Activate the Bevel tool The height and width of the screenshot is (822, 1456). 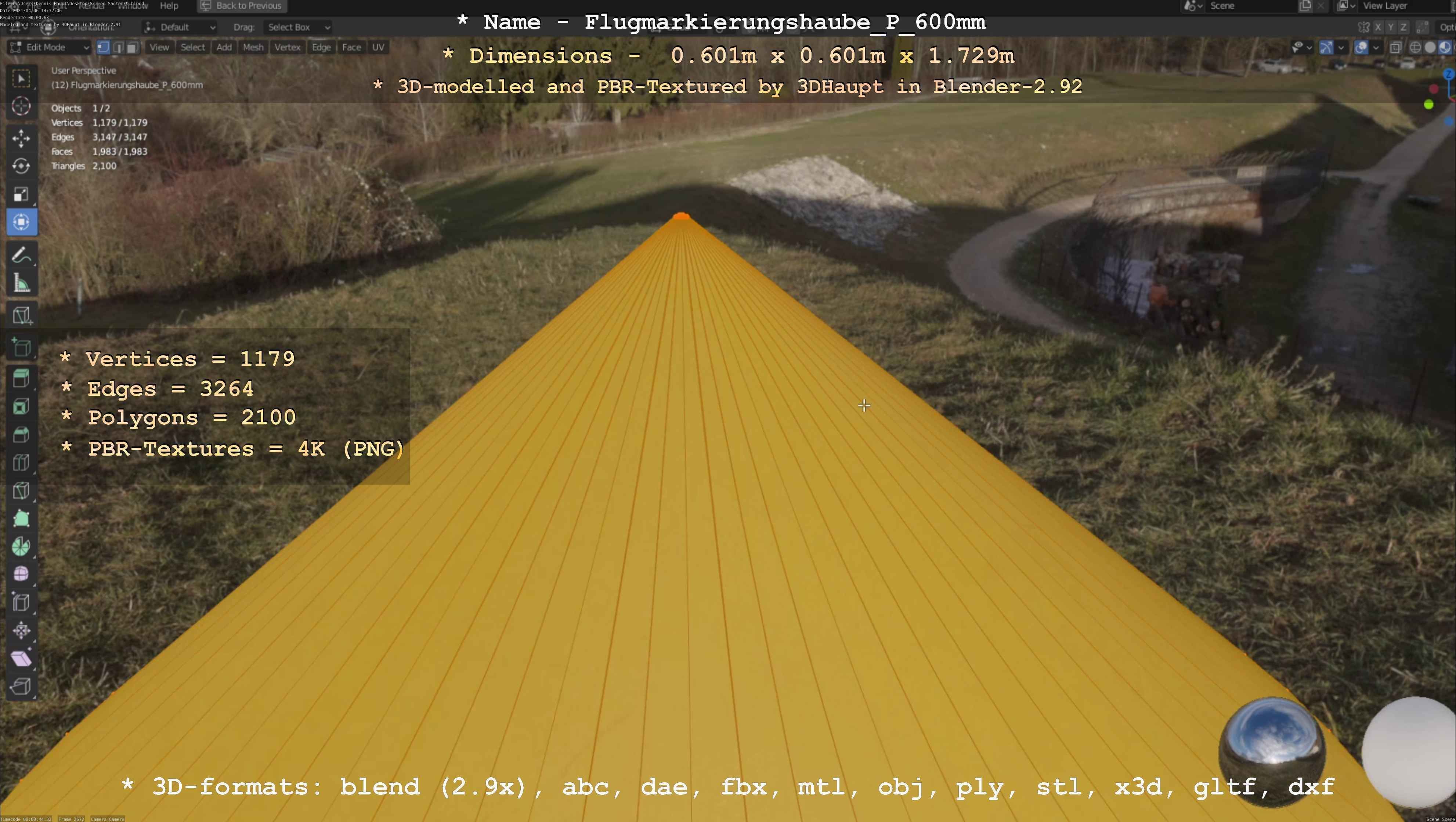tap(21, 434)
